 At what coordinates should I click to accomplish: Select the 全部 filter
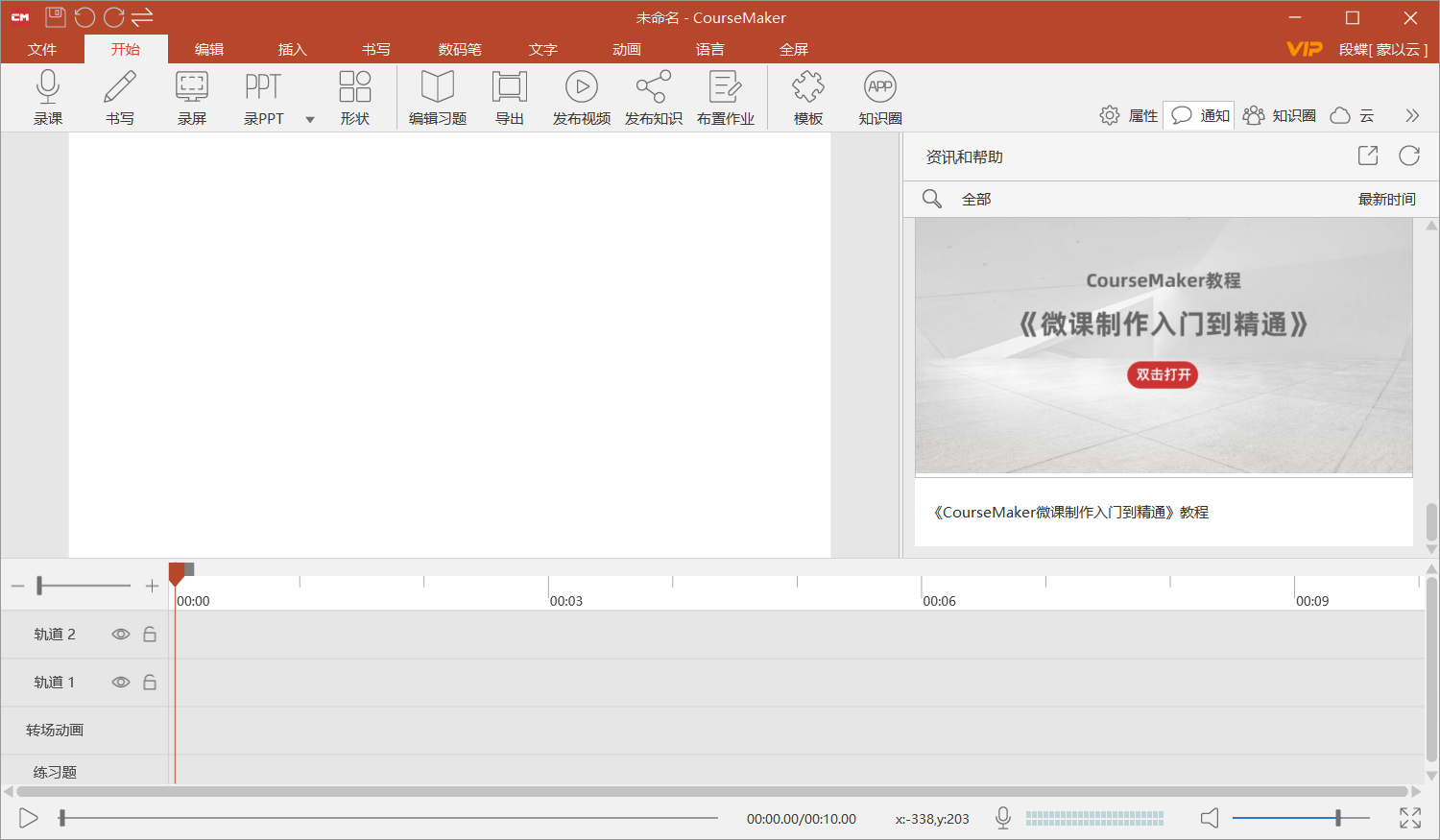click(x=976, y=199)
